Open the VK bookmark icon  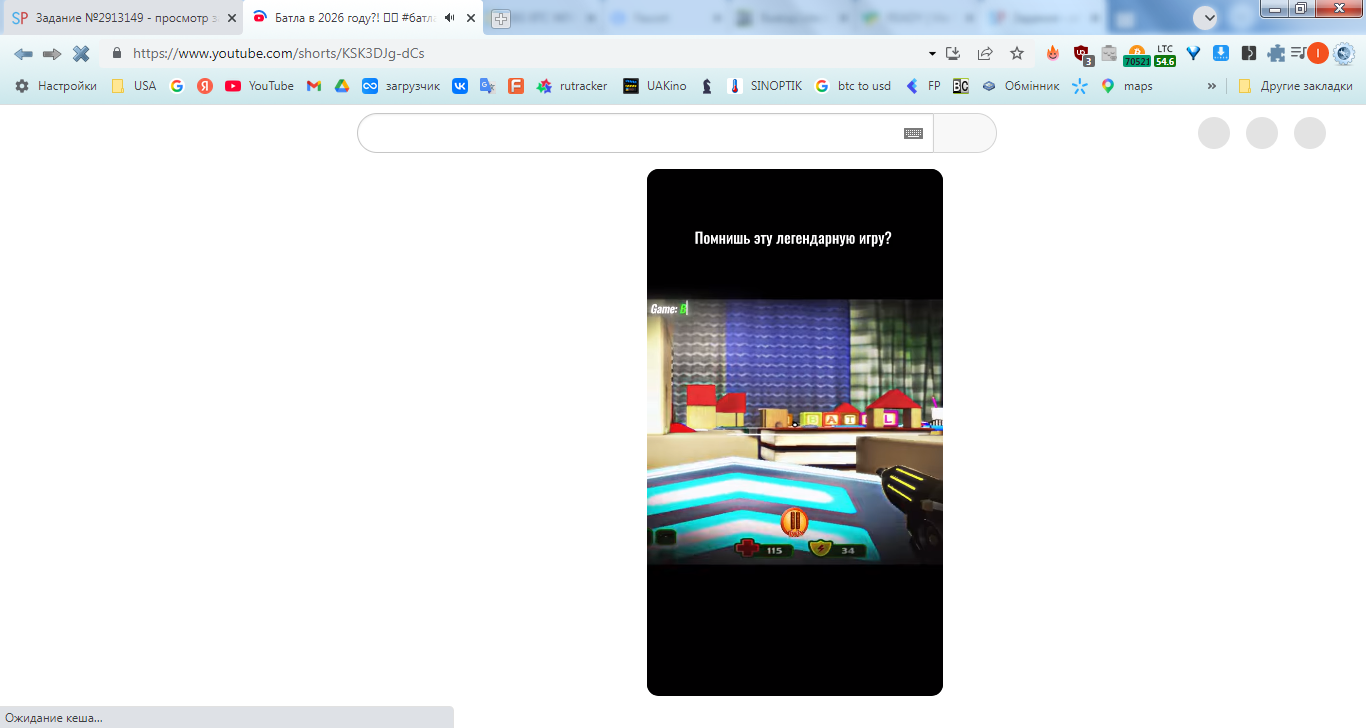pyautogui.click(x=460, y=86)
